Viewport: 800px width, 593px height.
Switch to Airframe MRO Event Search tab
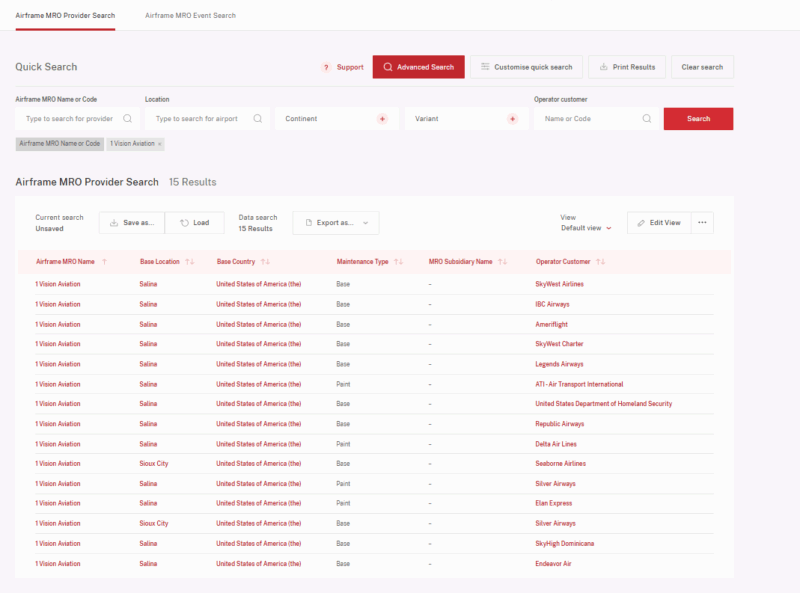[190, 16]
